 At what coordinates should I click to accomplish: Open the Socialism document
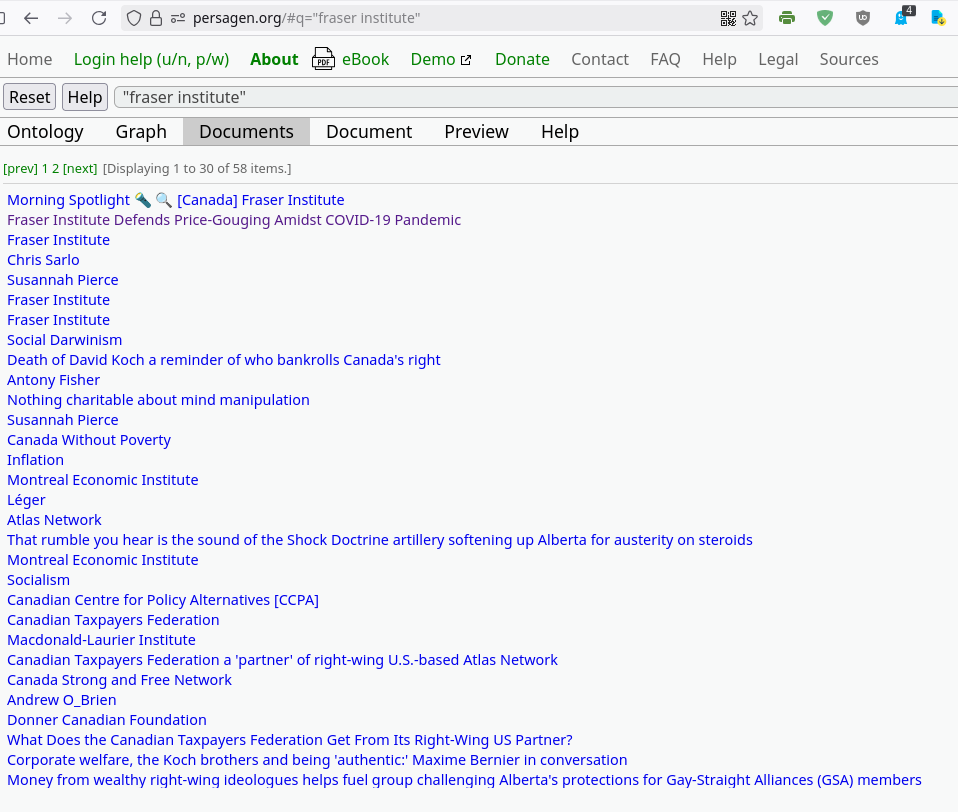click(38, 580)
